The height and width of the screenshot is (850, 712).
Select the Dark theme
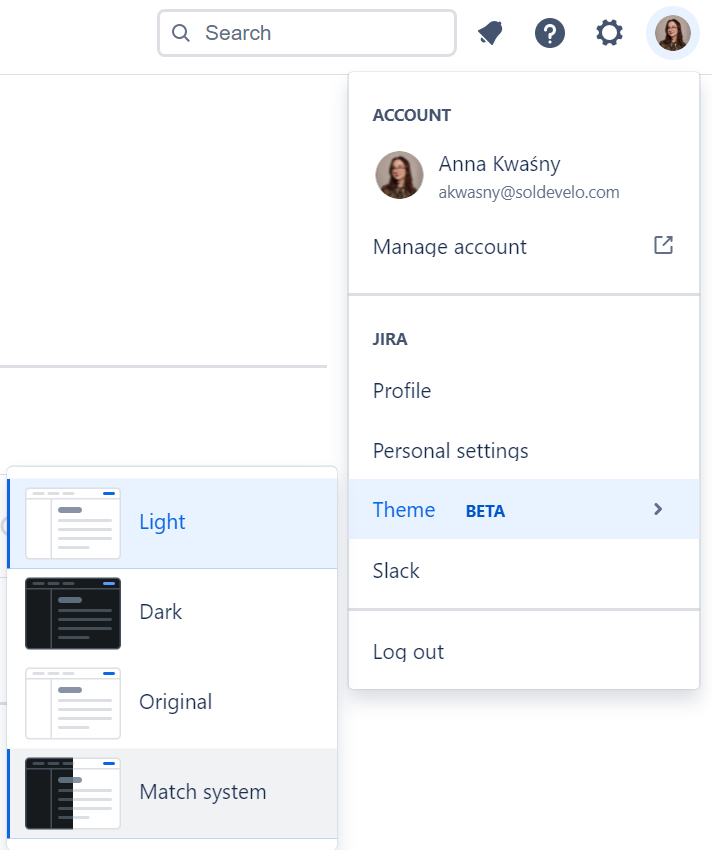pyautogui.click(x=160, y=612)
